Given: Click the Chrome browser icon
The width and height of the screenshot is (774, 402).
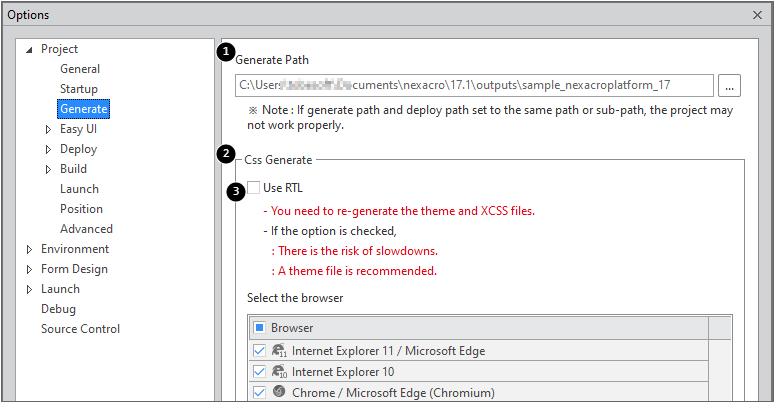Looking at the screenshot, I should (x=279, y=392).
